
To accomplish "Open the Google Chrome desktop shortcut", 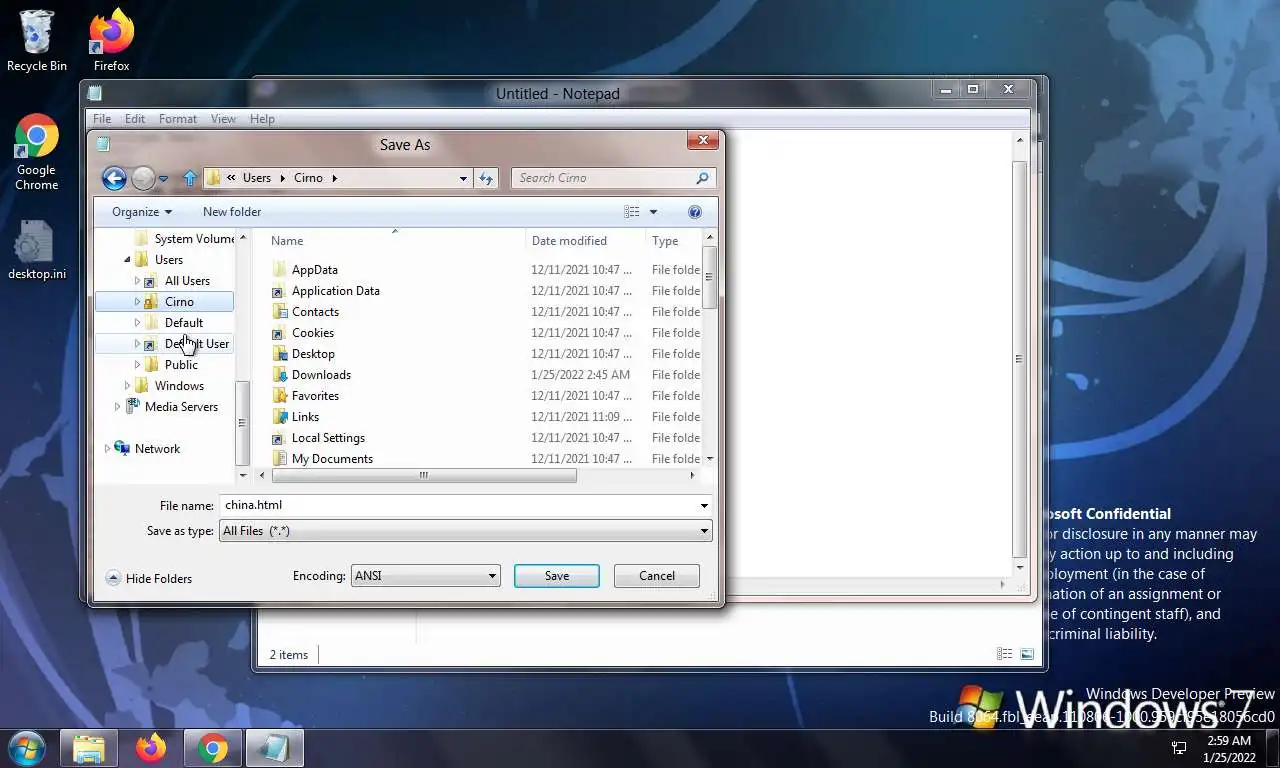I will [37, 152].
